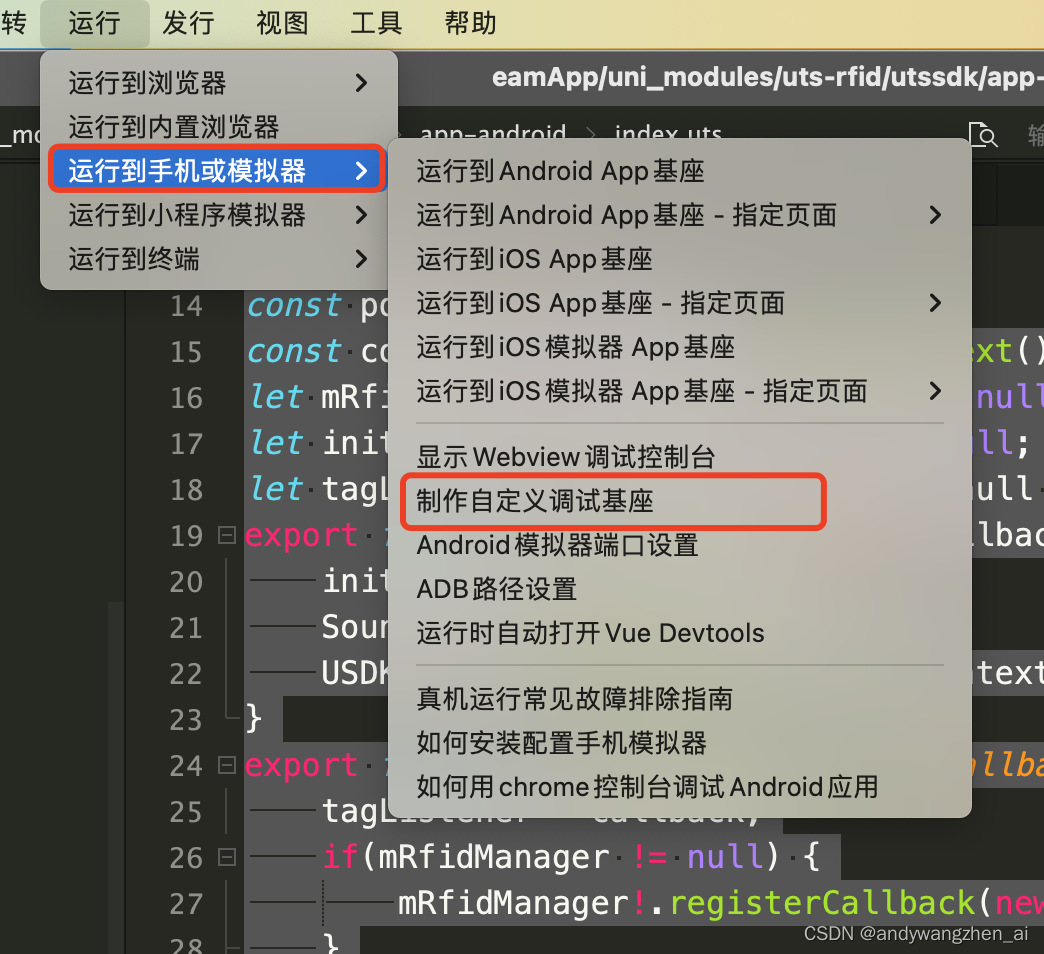Click line number 27 in gutter

(x=186, y=903)
